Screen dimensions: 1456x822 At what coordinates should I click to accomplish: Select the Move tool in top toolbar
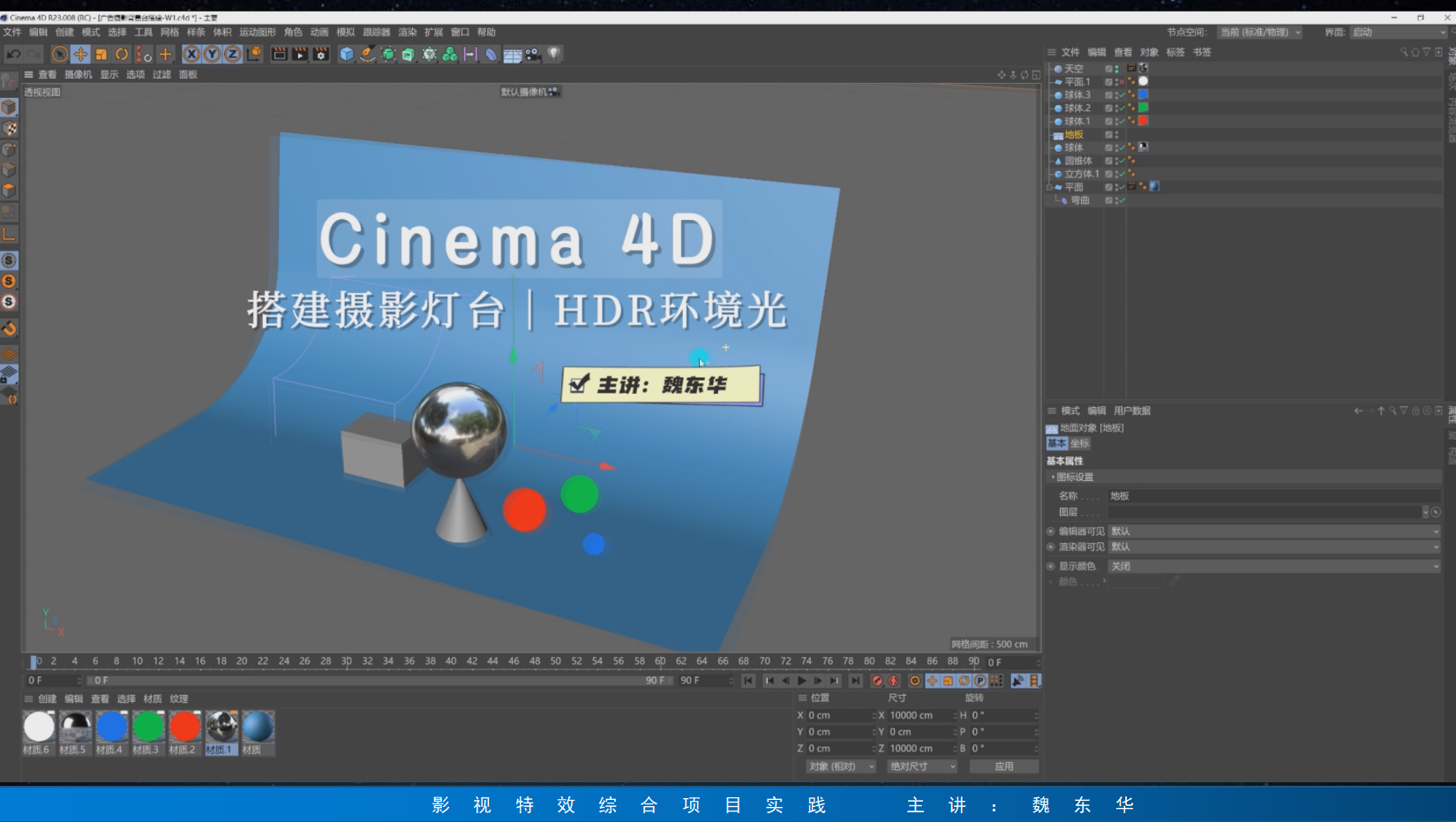pos(80,54)
